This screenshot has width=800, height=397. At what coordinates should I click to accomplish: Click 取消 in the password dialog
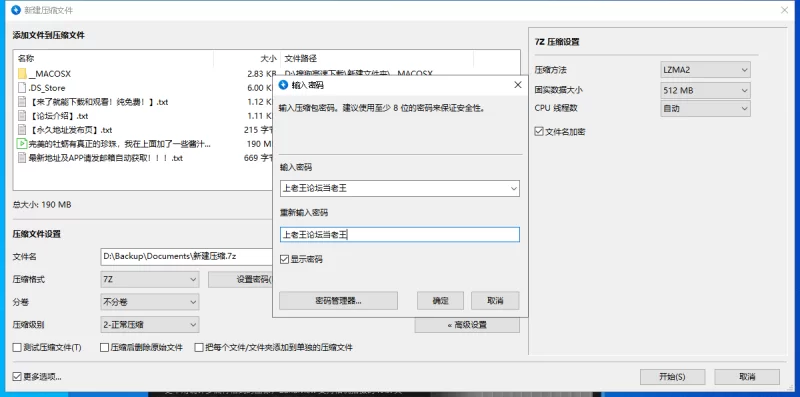[495, 301]
